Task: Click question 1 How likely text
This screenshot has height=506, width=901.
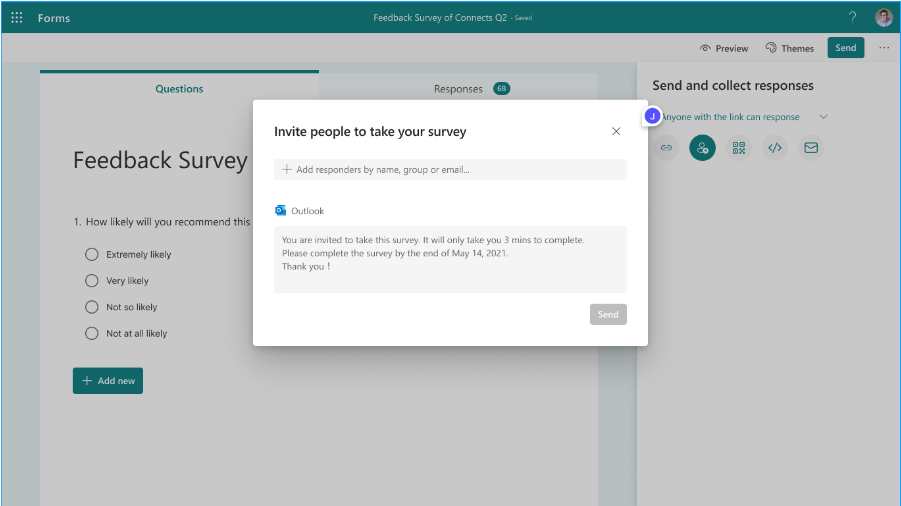Action: click(x=162, y=222)
